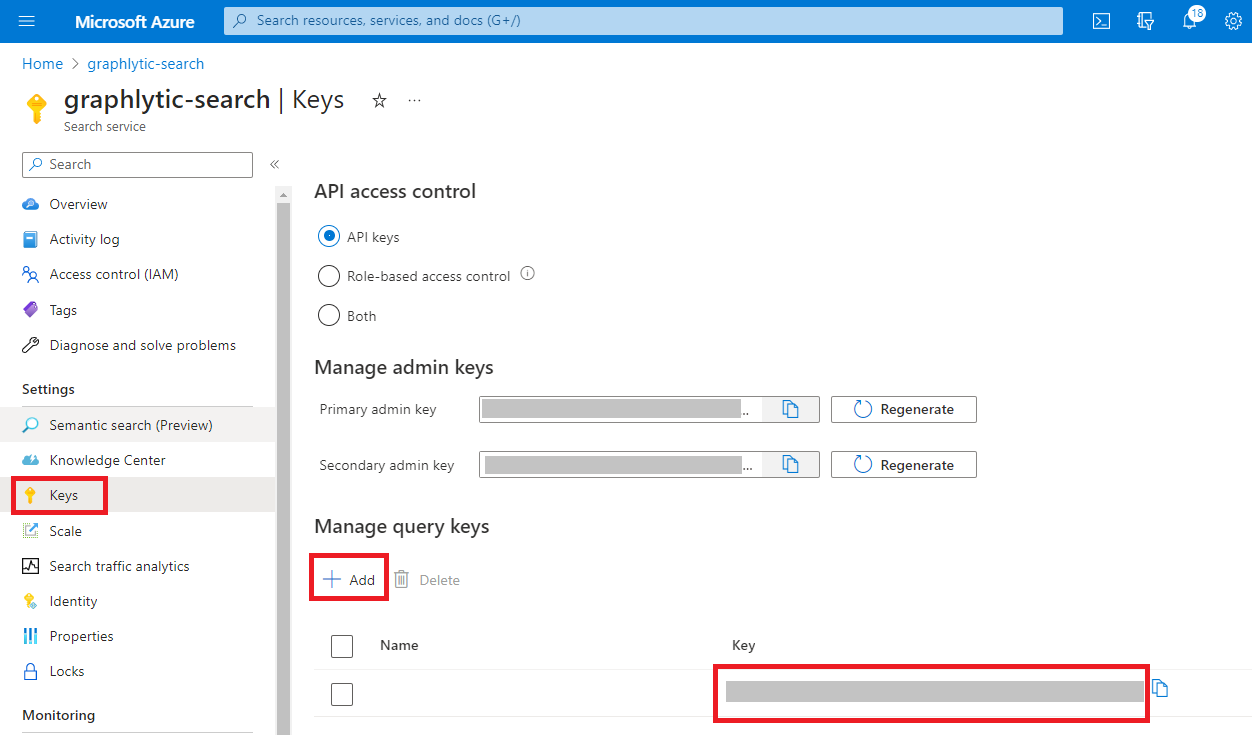This screenshot has height=735, width=1252.
Task: Open portal settings gear icon
Action: 1233,21
